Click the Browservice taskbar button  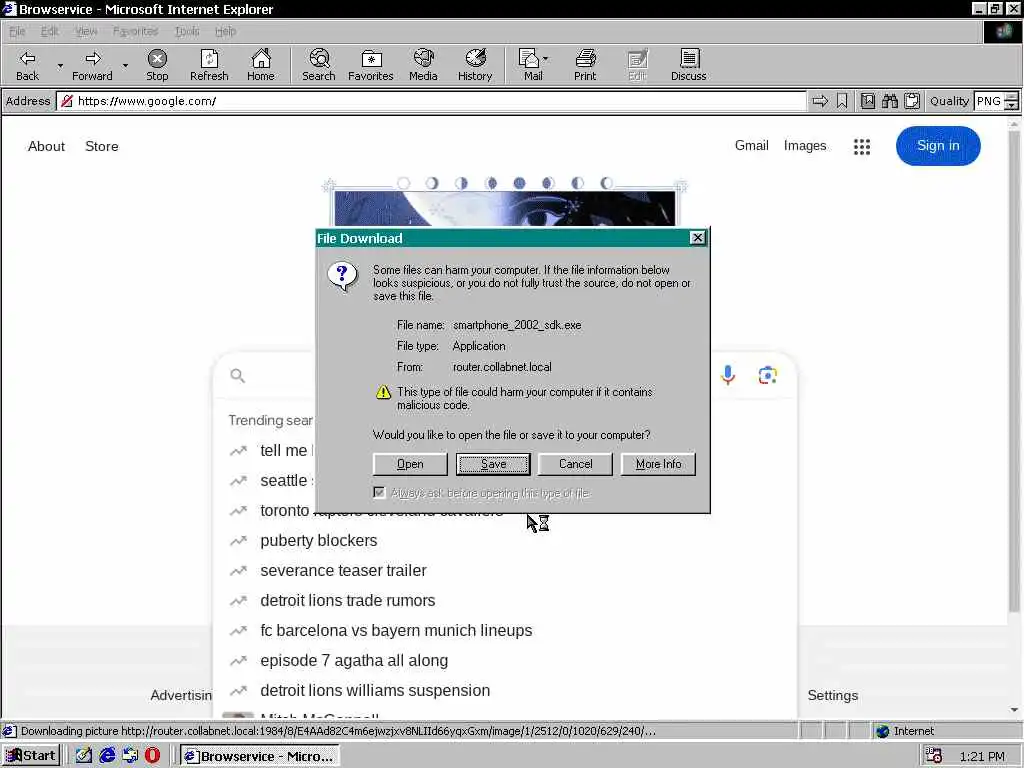point(260,756)
